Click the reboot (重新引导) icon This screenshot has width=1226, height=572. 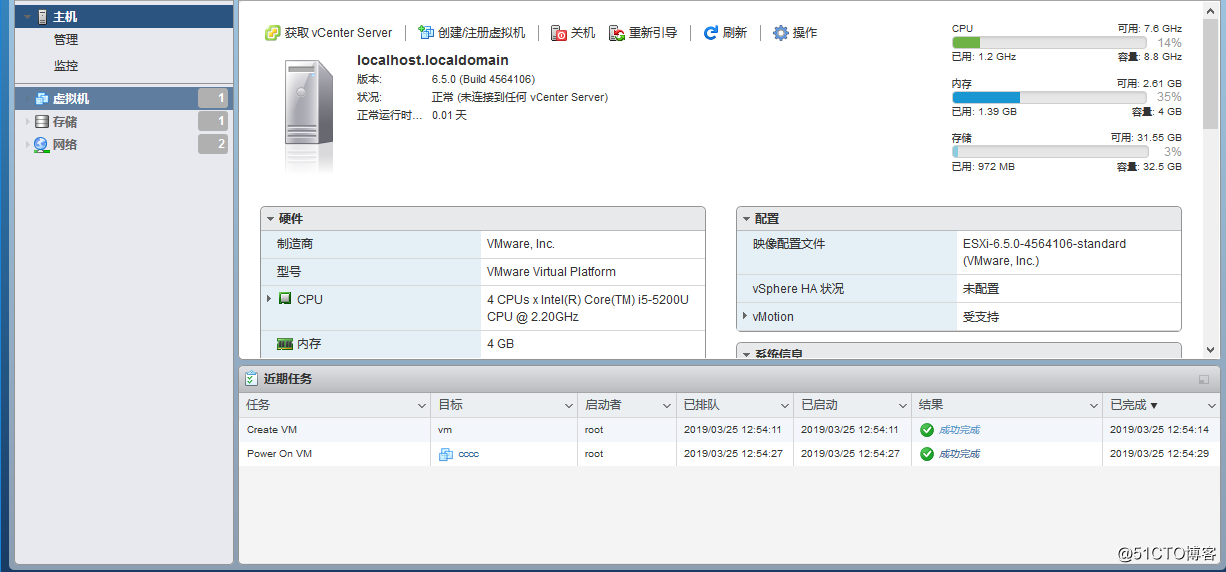(x=617, y=33)
